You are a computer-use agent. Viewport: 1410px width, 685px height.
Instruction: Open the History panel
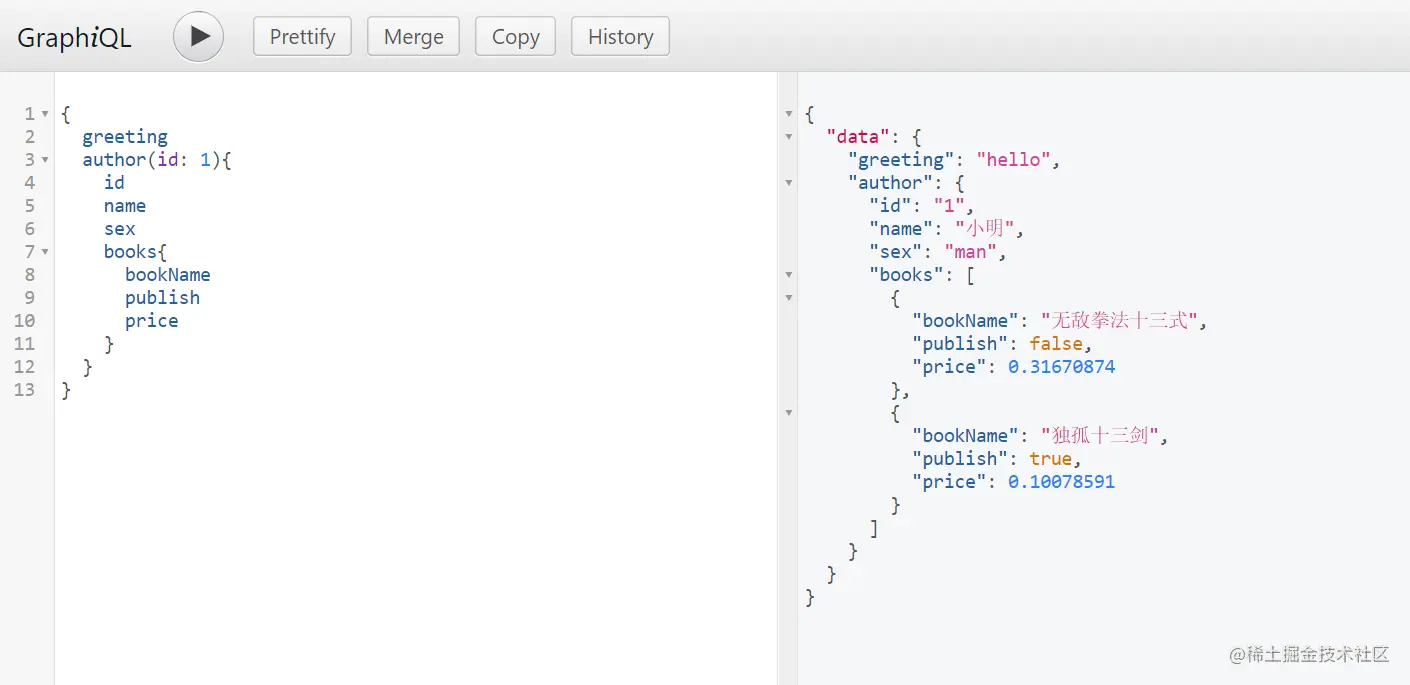(x=620, y=37)
